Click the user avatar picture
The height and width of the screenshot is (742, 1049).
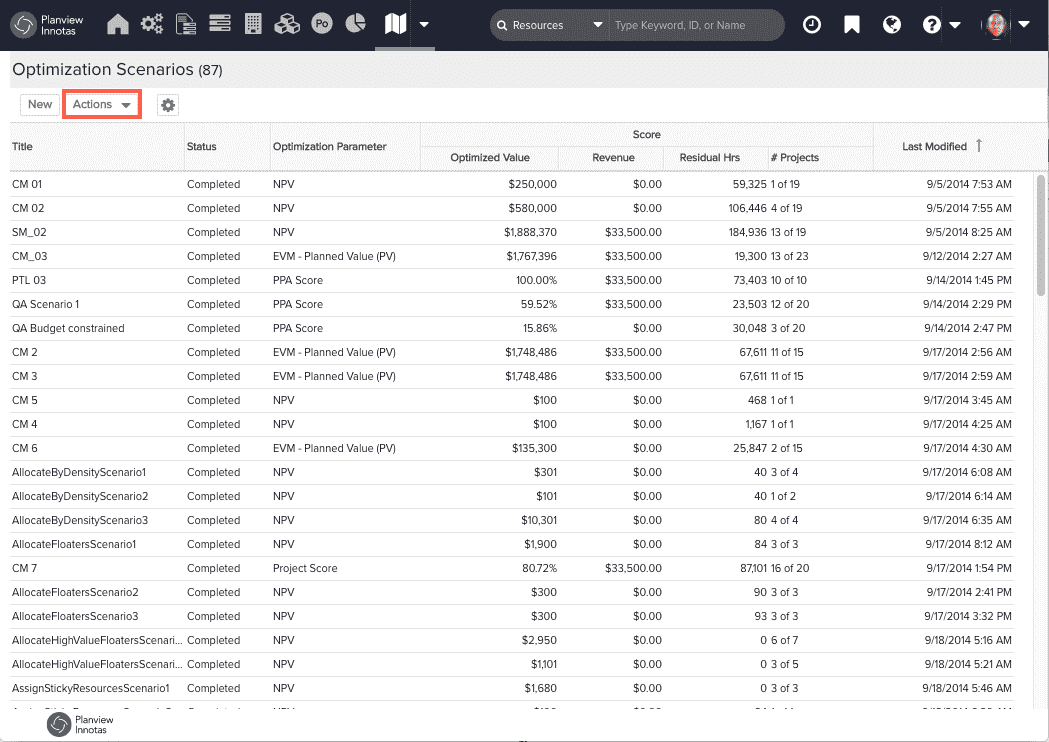pyautogui.click(x=996, y=25)
